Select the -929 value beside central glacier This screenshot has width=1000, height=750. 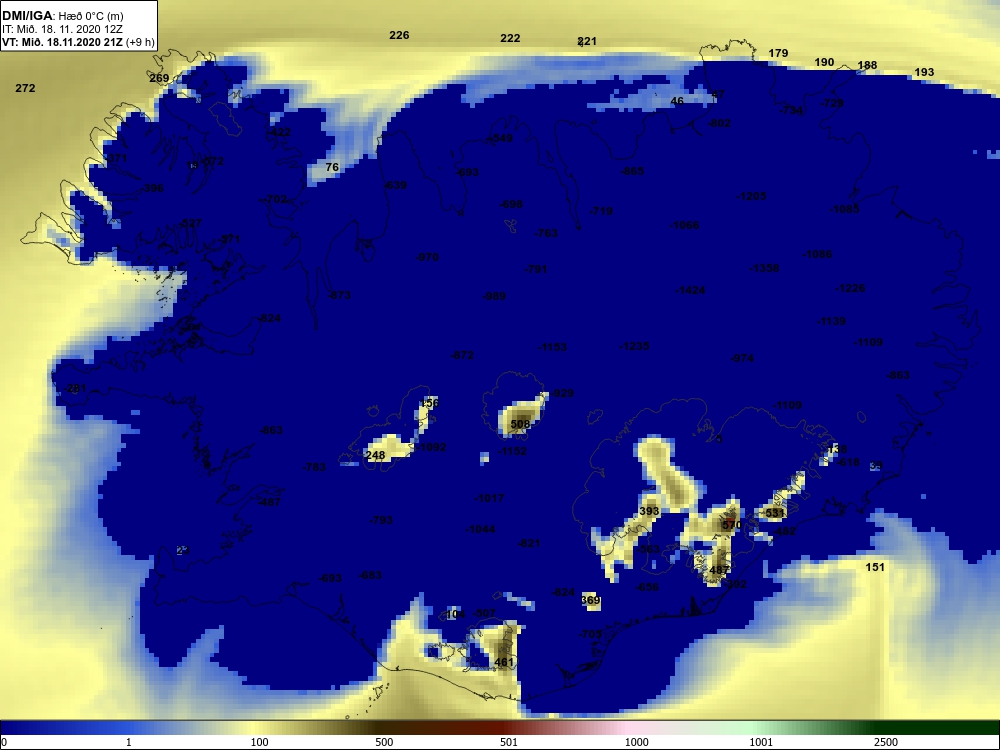562,393
